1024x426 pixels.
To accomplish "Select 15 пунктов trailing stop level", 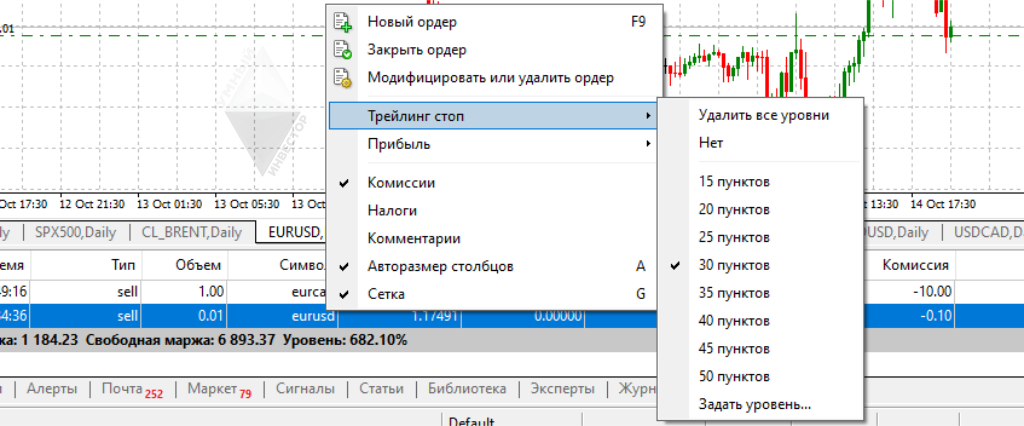I will coord(734,182).
